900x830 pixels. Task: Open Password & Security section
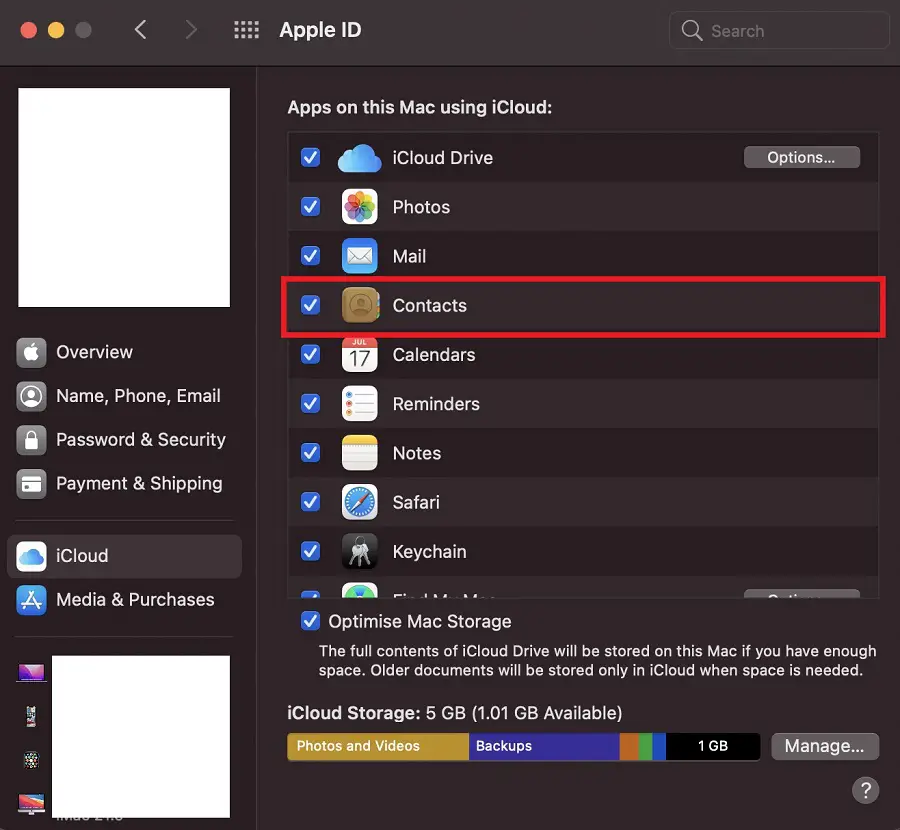pyautogui.click(x=124, y=440)
